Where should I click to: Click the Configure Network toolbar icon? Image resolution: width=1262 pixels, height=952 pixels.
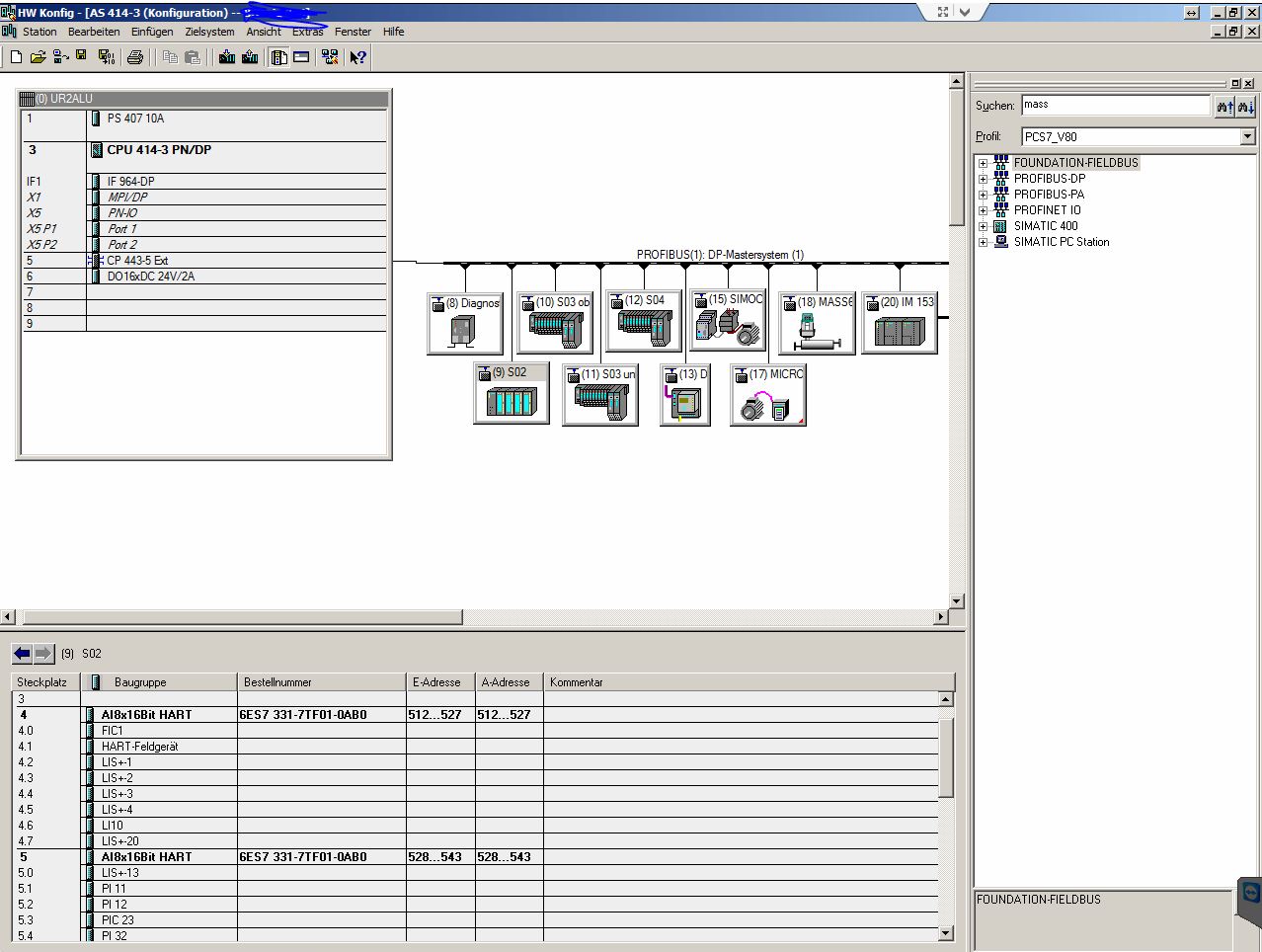pos(330,57)
